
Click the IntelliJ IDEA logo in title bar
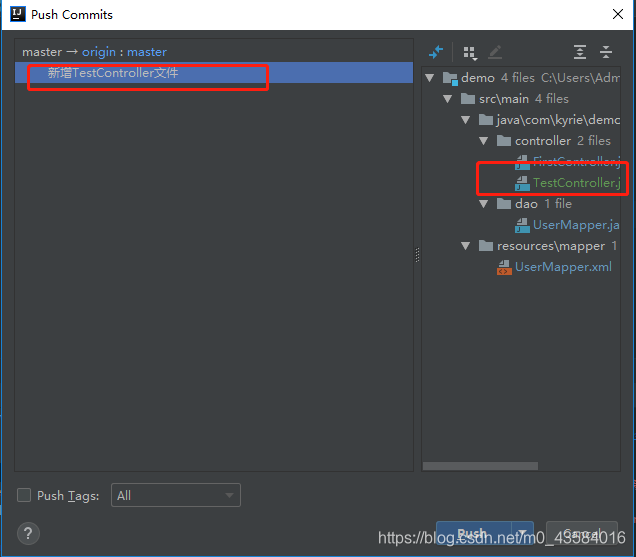(x=17, y=14)
